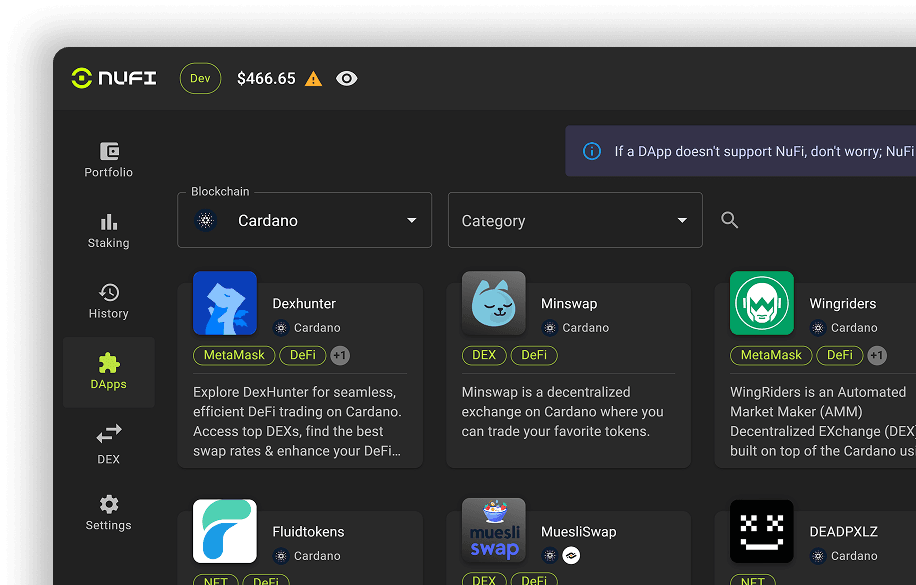
Task: Toggle balance visibility eye icon
Action: (x=347, y=78)
